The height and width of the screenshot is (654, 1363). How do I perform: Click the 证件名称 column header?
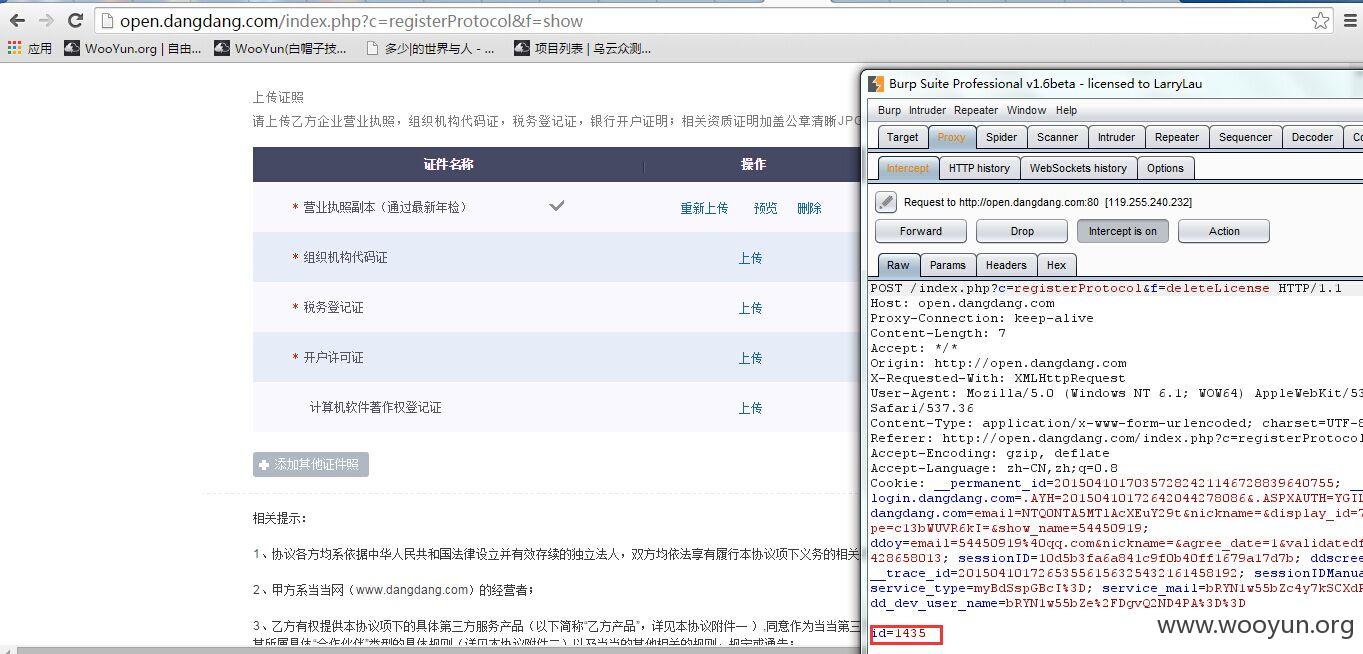448,164
